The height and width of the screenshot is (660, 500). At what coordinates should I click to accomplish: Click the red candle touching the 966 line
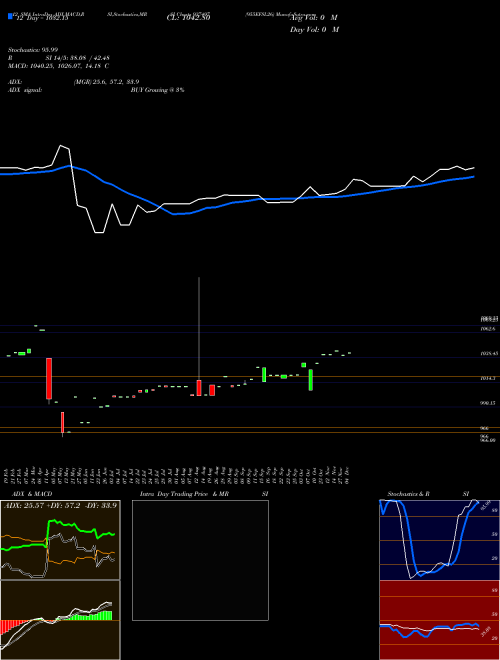click(x=62, y=422)
